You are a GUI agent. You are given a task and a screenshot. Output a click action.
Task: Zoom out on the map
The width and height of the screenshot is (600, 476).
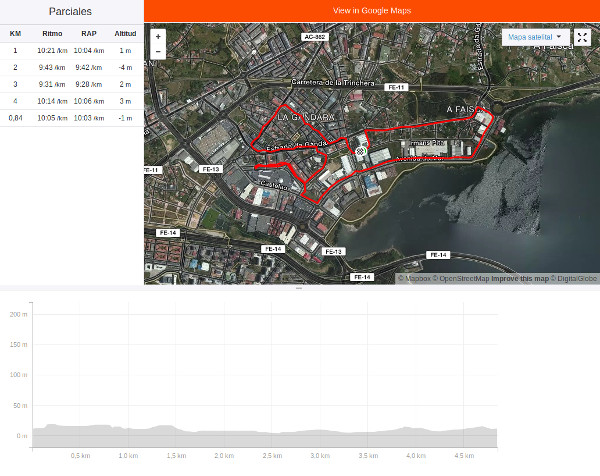[x=158, y=51]
